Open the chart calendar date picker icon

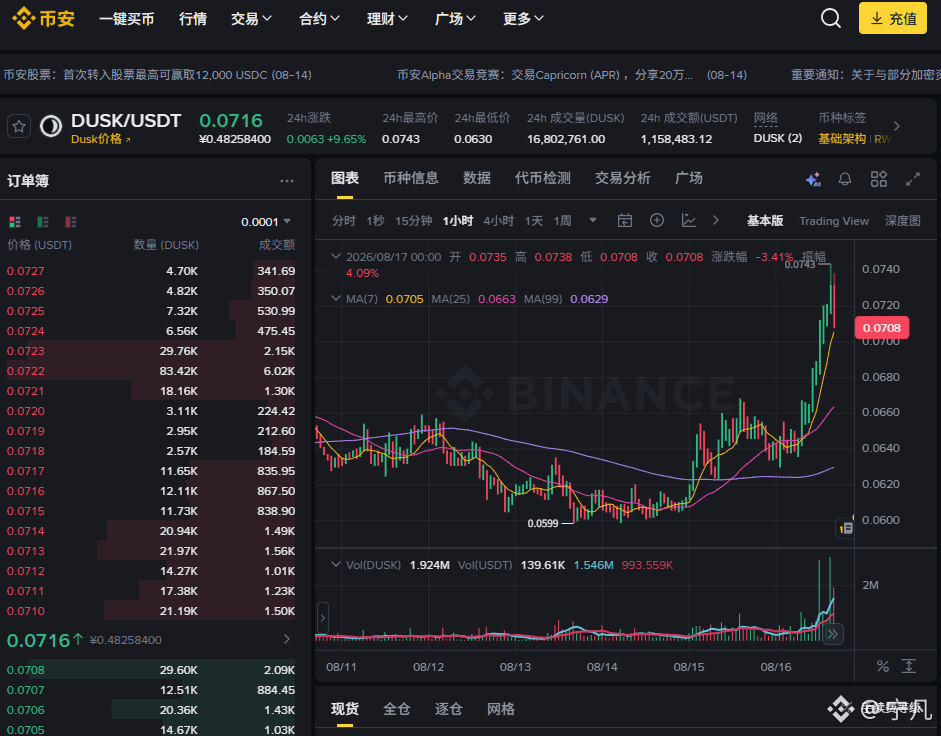(625, 221)
